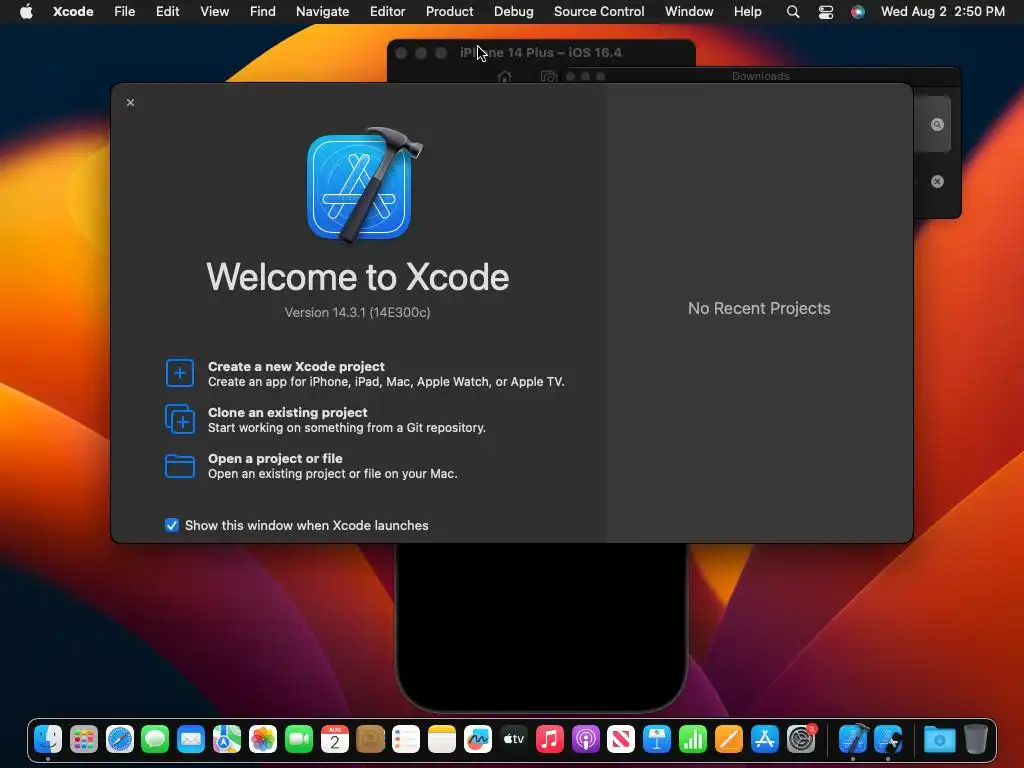Open the Debug menu
The height and width of the screenshot is (768, 1024).
point(513,12)
